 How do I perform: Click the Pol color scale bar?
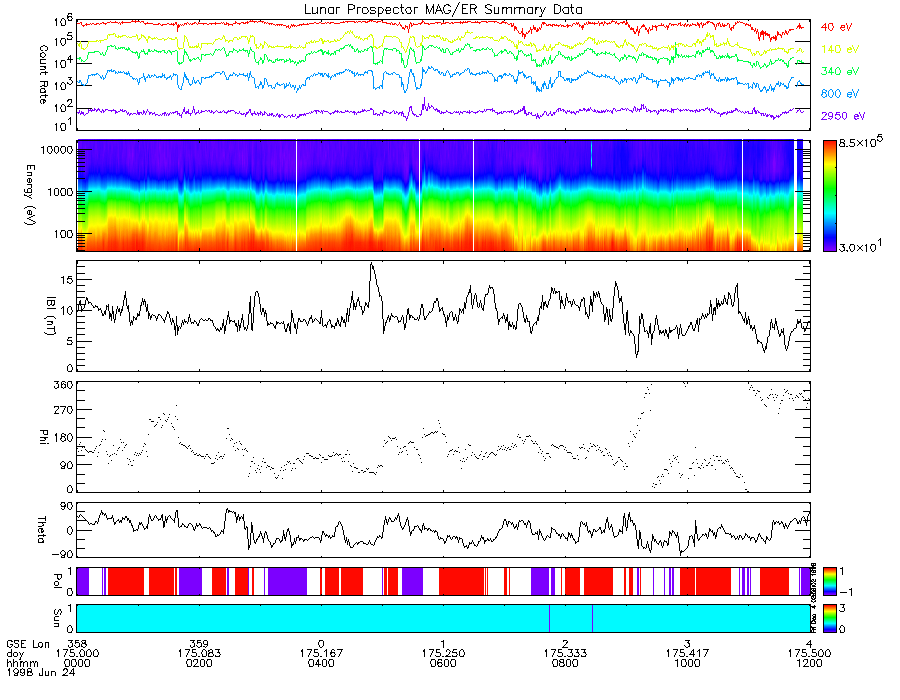(x=829, y=582)
